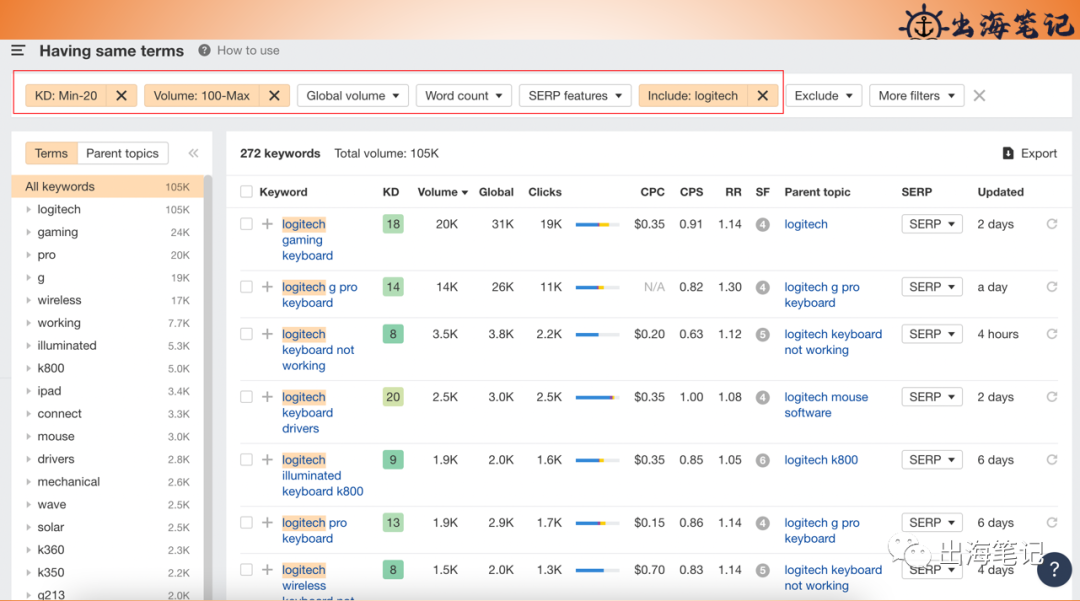Check the logitech gaming keyboard row checkbox
The width and height of the screenshot is (1080, 601).
pos(246,224)
